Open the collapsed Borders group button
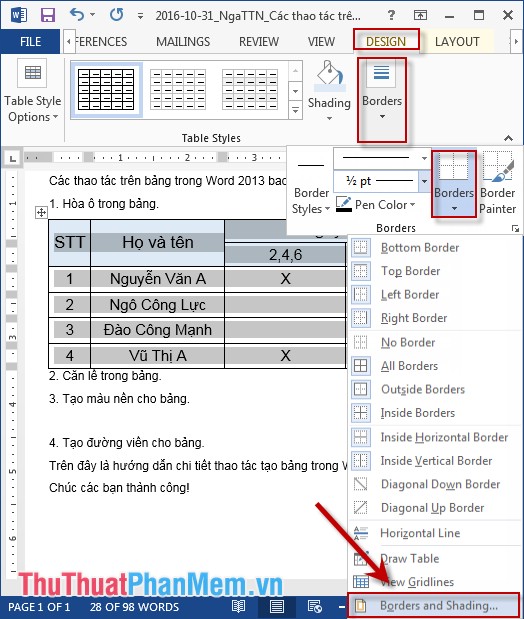Viewport: 524px width, 619px height. pyautogui.click(x=382, y=100)
